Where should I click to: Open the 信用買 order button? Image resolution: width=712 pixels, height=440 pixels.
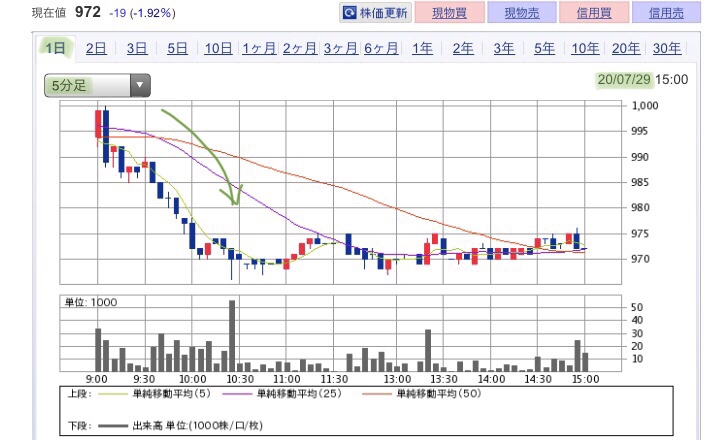click(x=594, y=13)
